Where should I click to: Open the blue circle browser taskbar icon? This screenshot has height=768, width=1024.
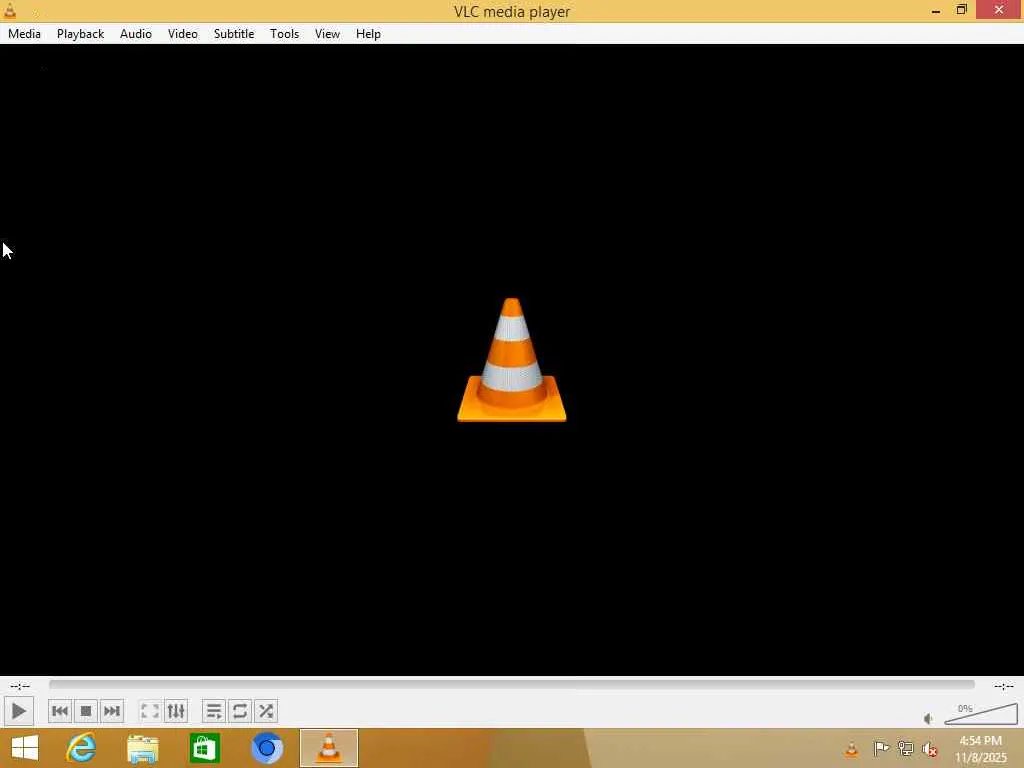[x=266, y=748]
